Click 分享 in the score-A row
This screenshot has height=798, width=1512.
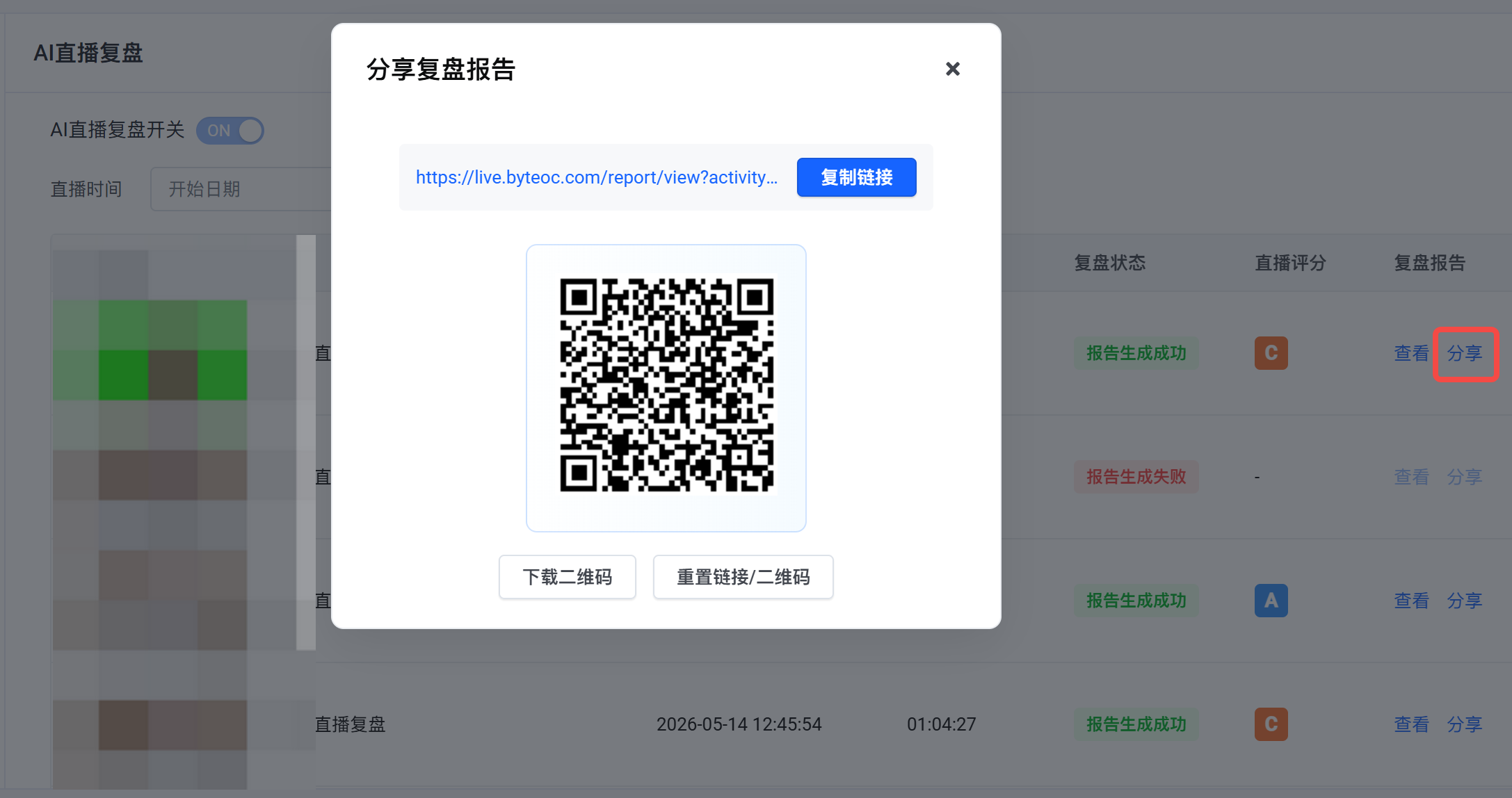1465,601
